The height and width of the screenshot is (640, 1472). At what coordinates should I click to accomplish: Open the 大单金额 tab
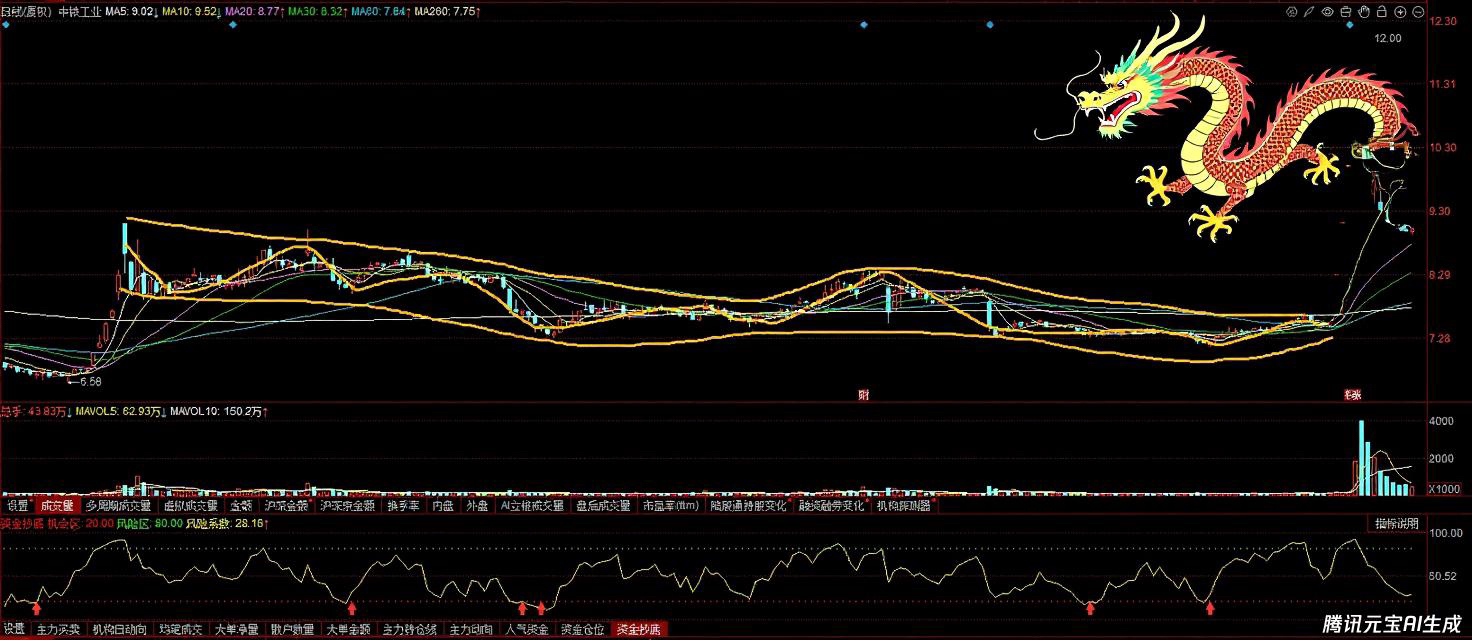(x=349, y=630)
